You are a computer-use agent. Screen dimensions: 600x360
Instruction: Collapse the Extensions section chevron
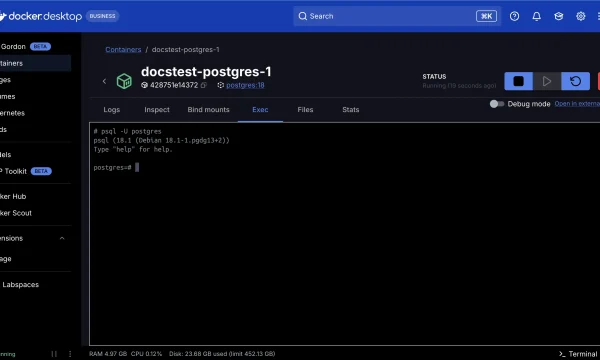[x=62, y=238]
